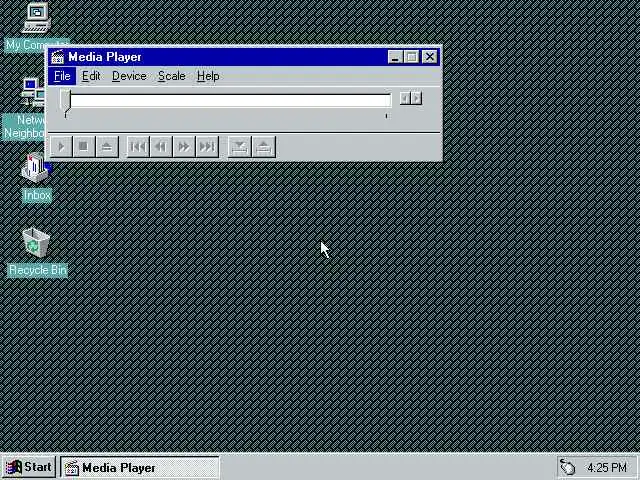Close the Media Player window

[x=429, y=57]
